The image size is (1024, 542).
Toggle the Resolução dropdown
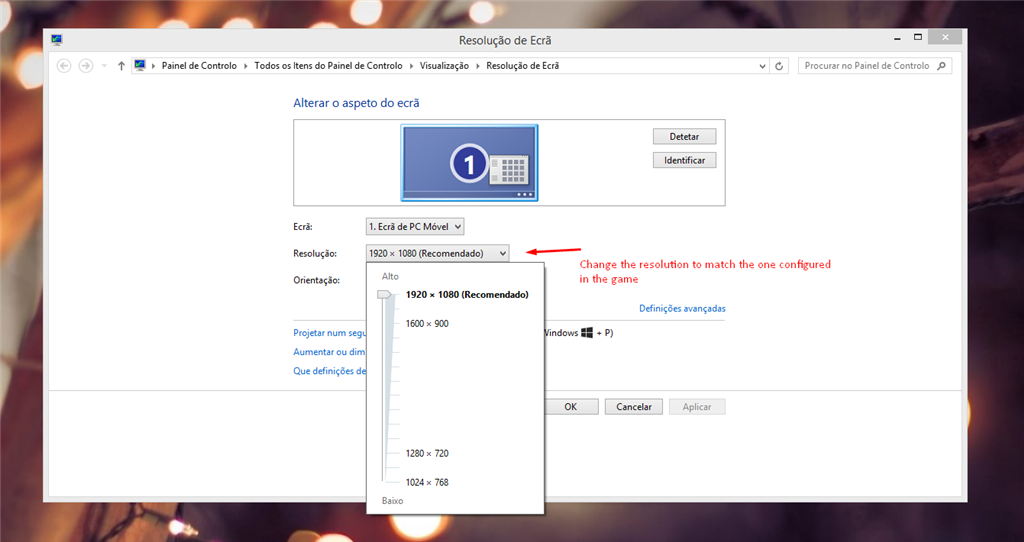coord(437,253)
